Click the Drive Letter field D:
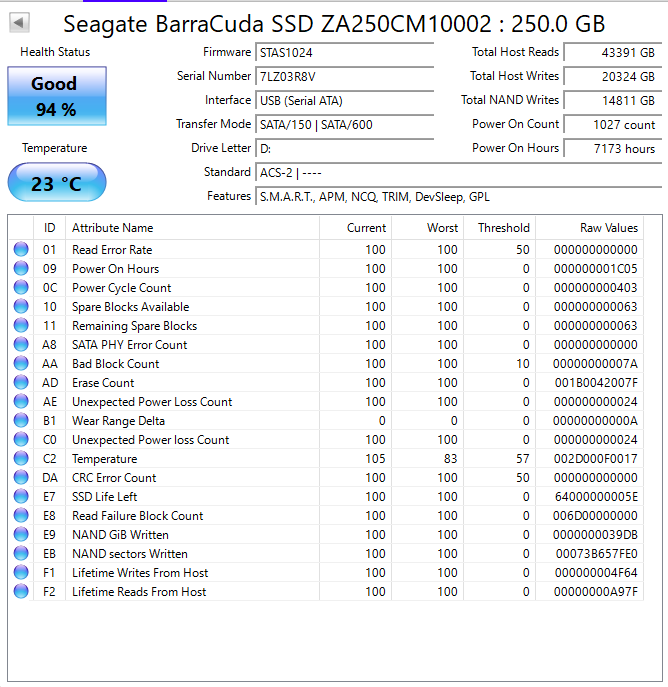Image resolution: width=668 pixels, height=687 pixels. pyautogui.click(x=344, y=149)
